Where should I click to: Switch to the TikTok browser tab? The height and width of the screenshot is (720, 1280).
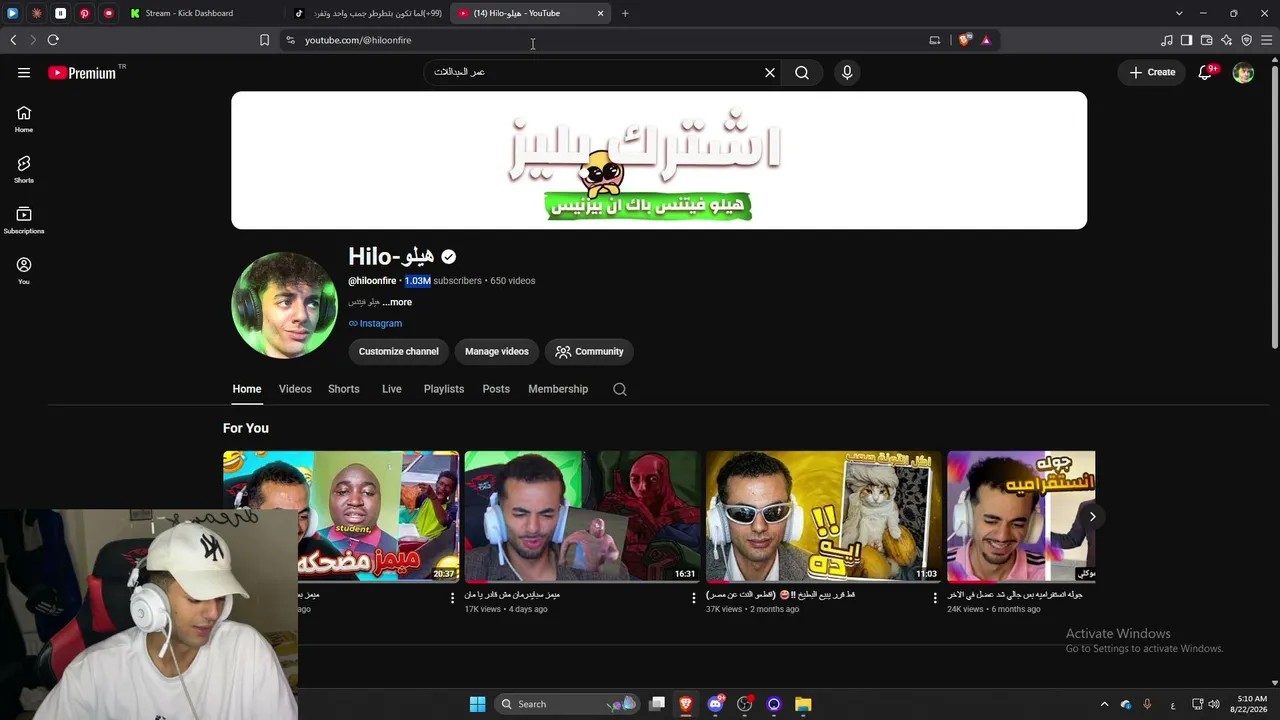[368, 13]
